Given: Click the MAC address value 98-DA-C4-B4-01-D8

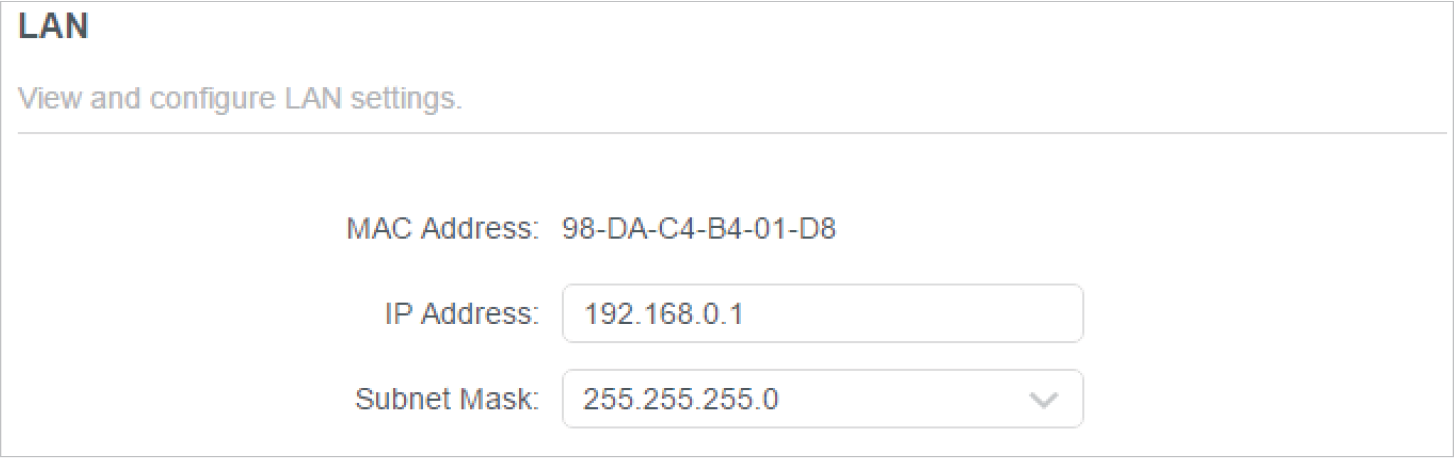Looking at the screenshot, I should click(x=699, y=231).
